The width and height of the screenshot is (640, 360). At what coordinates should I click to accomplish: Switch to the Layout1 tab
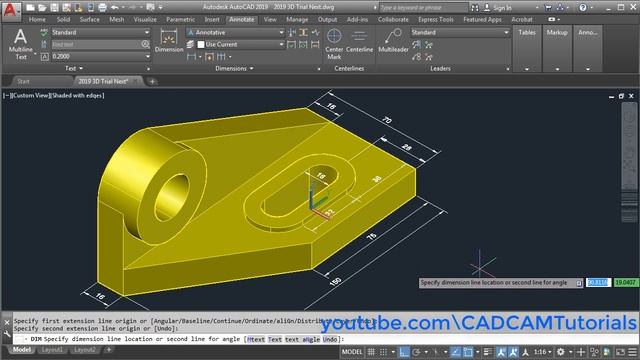(52, 350)
